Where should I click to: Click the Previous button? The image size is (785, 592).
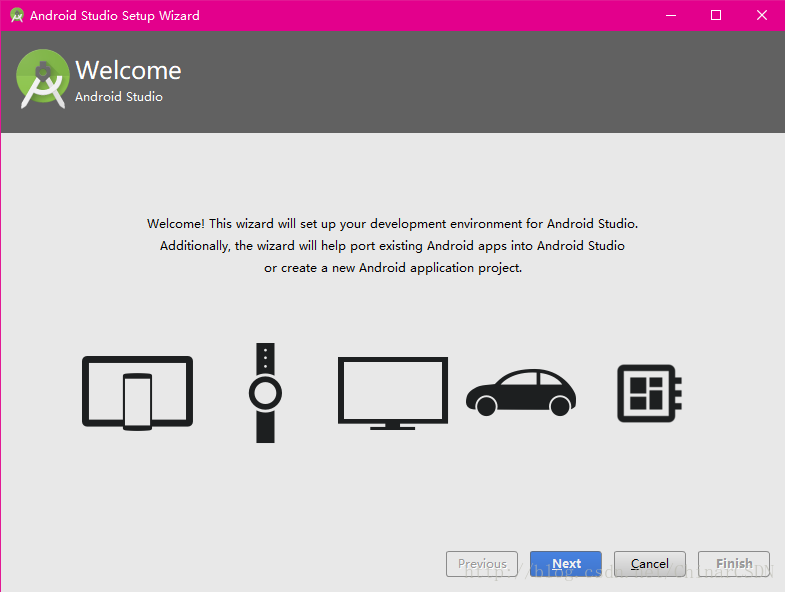(482, 564)
